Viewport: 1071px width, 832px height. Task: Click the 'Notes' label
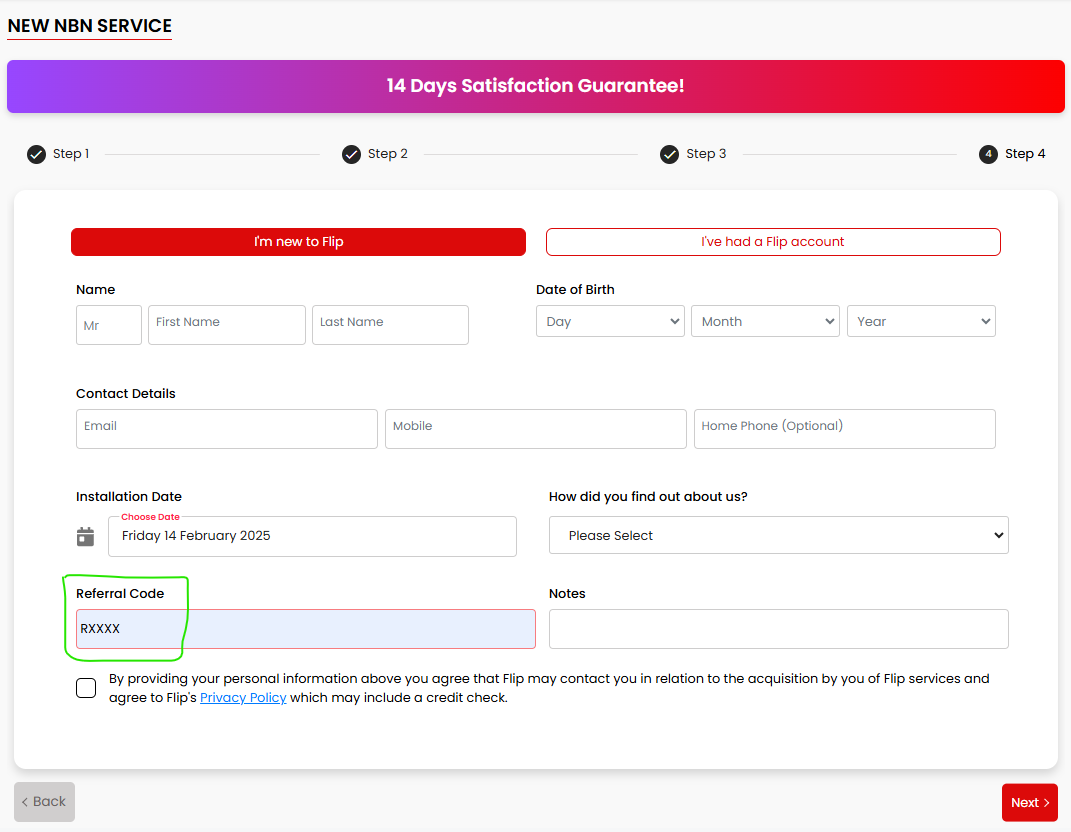(567, 594)
